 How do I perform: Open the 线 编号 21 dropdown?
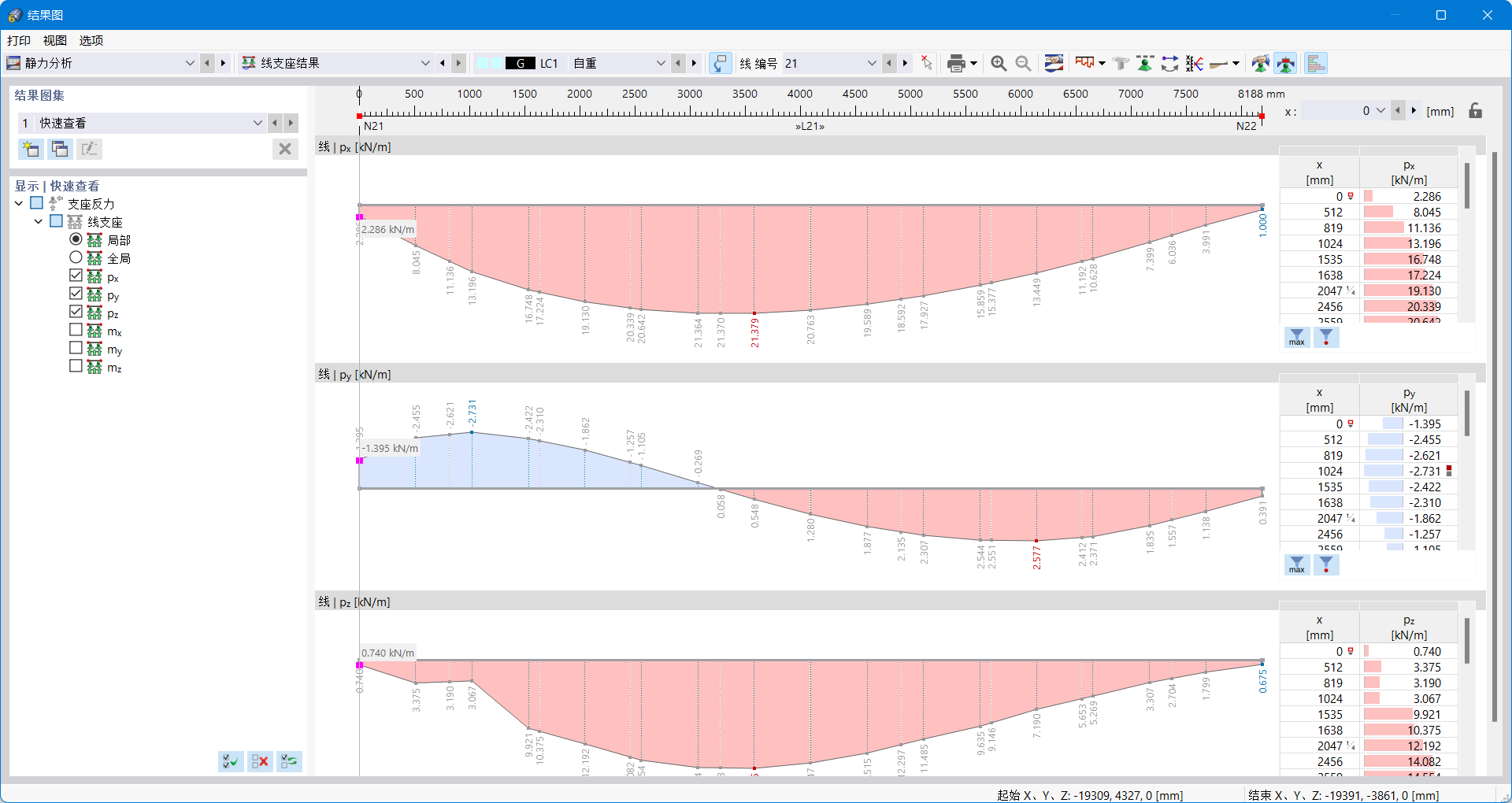872,64
